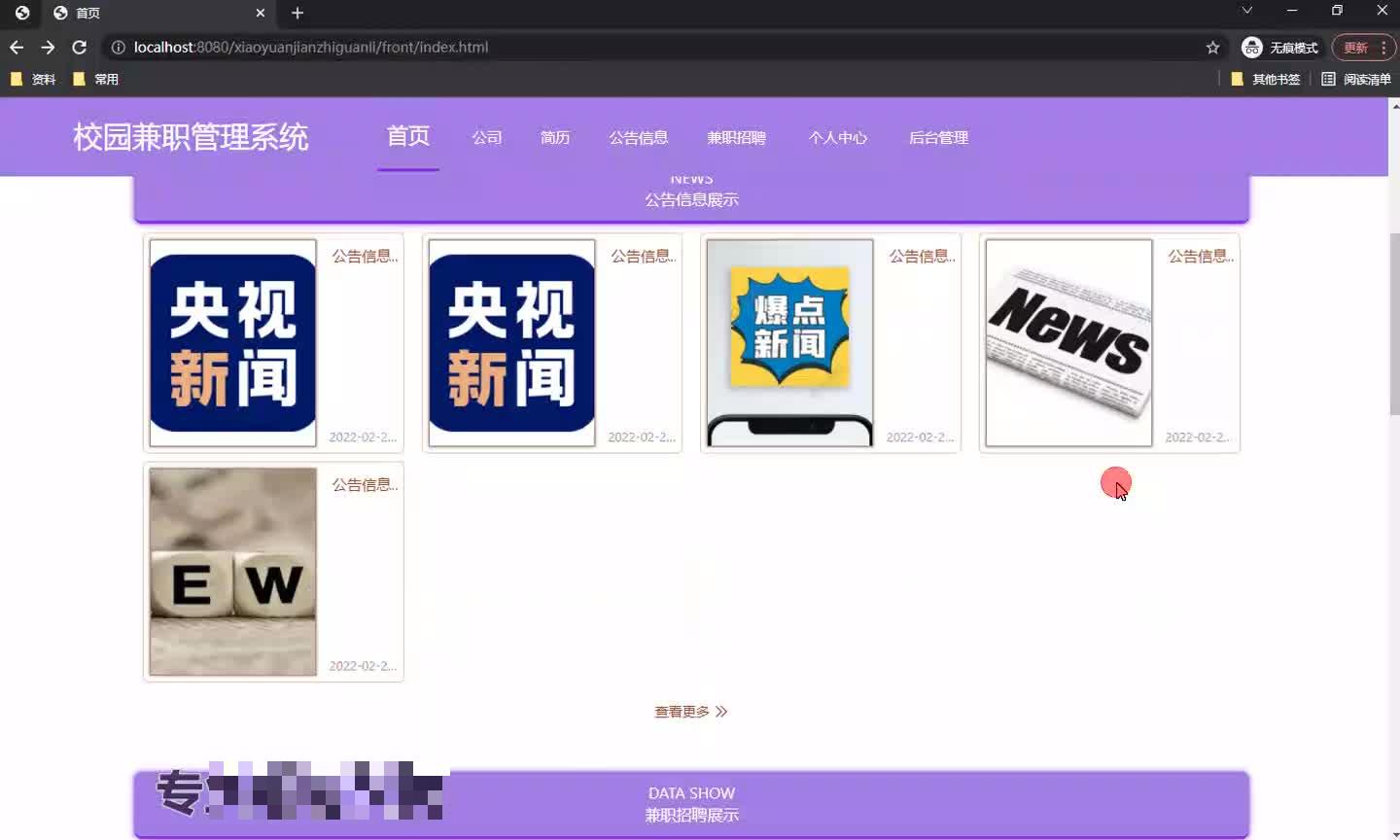
Task: Click the 公告信息展示 section heading
Action: tap(691, 199)
